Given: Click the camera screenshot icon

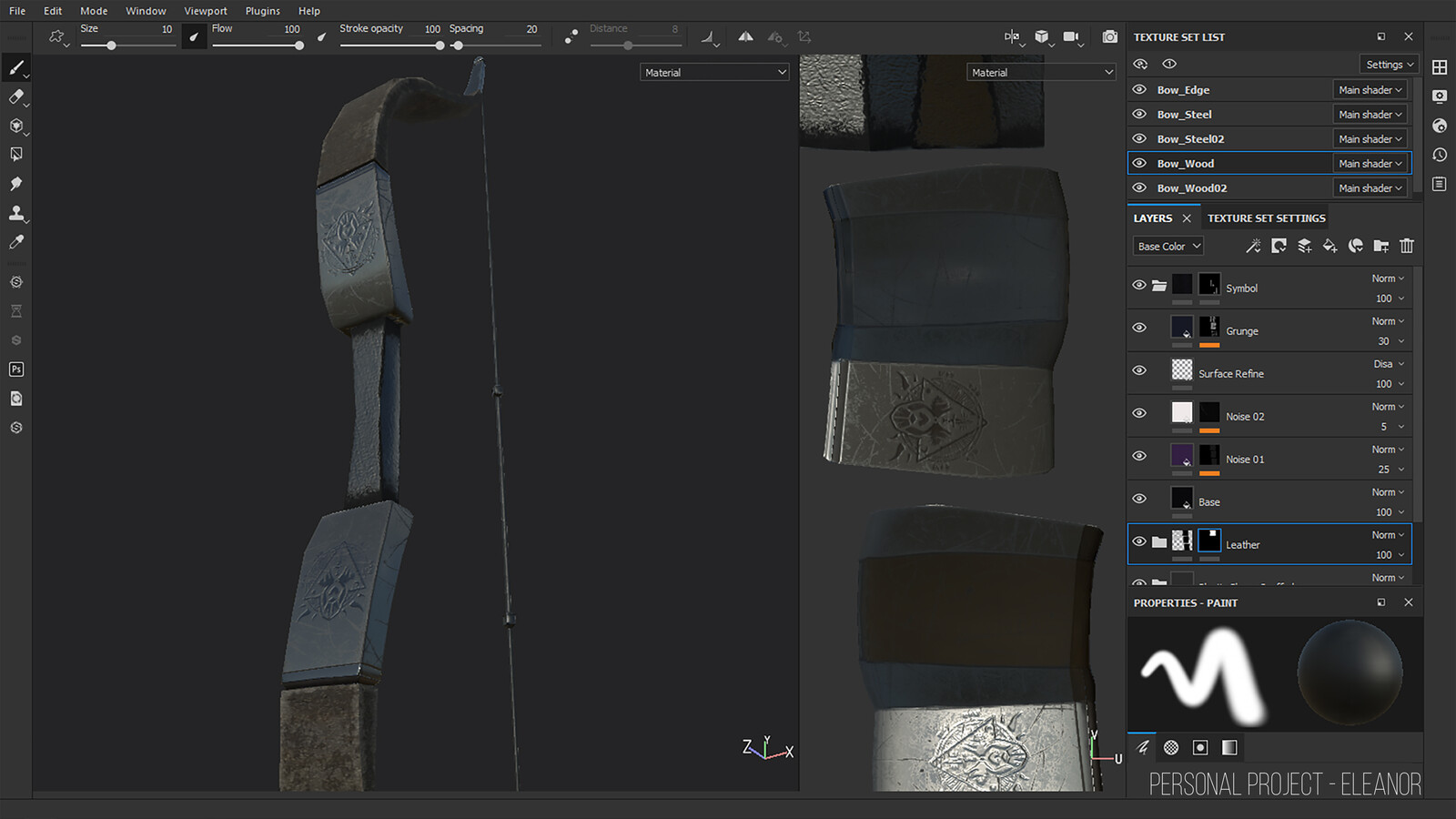Looking at the screenshot, I should (1109, 37).
